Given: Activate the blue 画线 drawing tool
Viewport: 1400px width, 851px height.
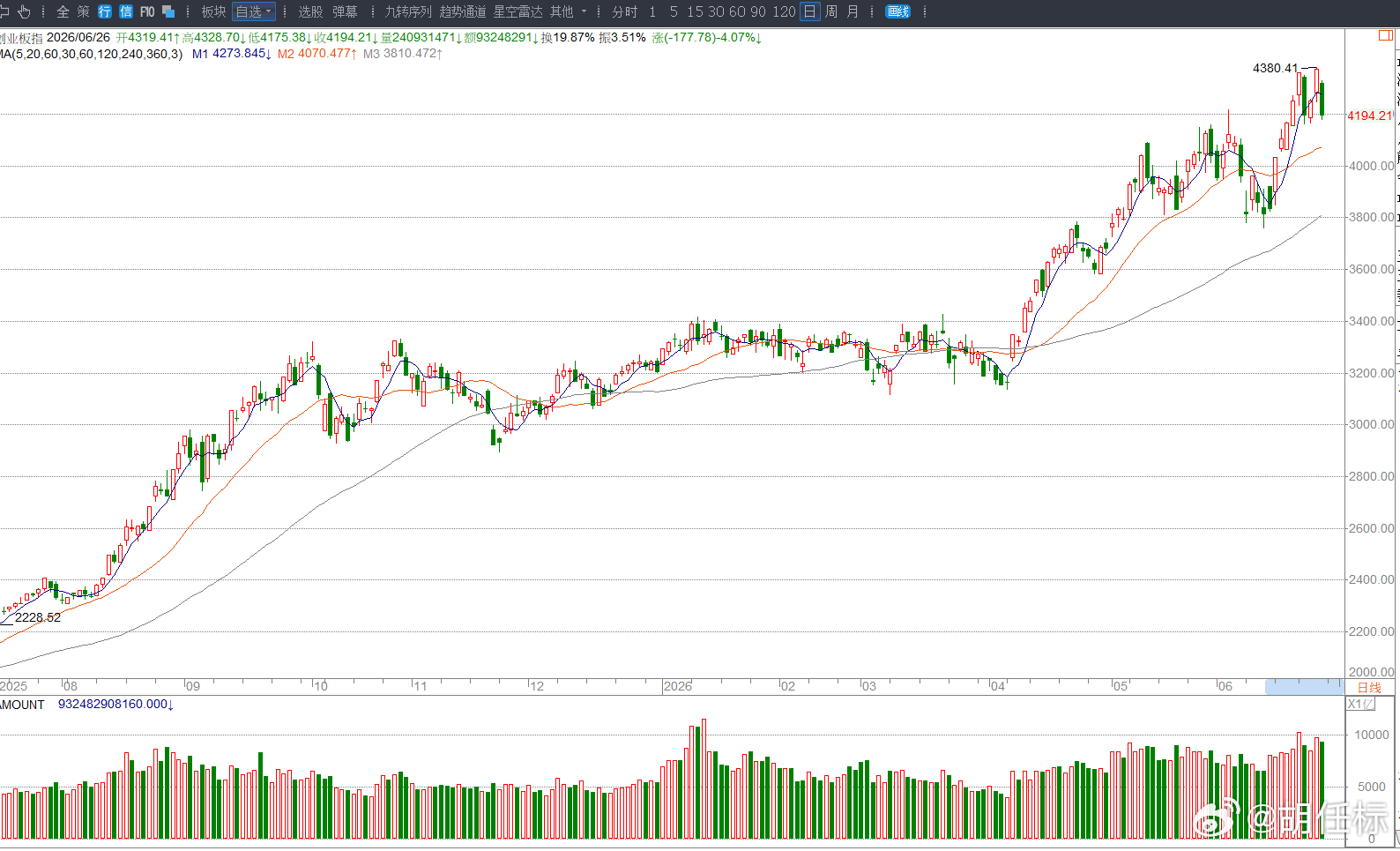Looking at the screenshot, I should [897, 11].
